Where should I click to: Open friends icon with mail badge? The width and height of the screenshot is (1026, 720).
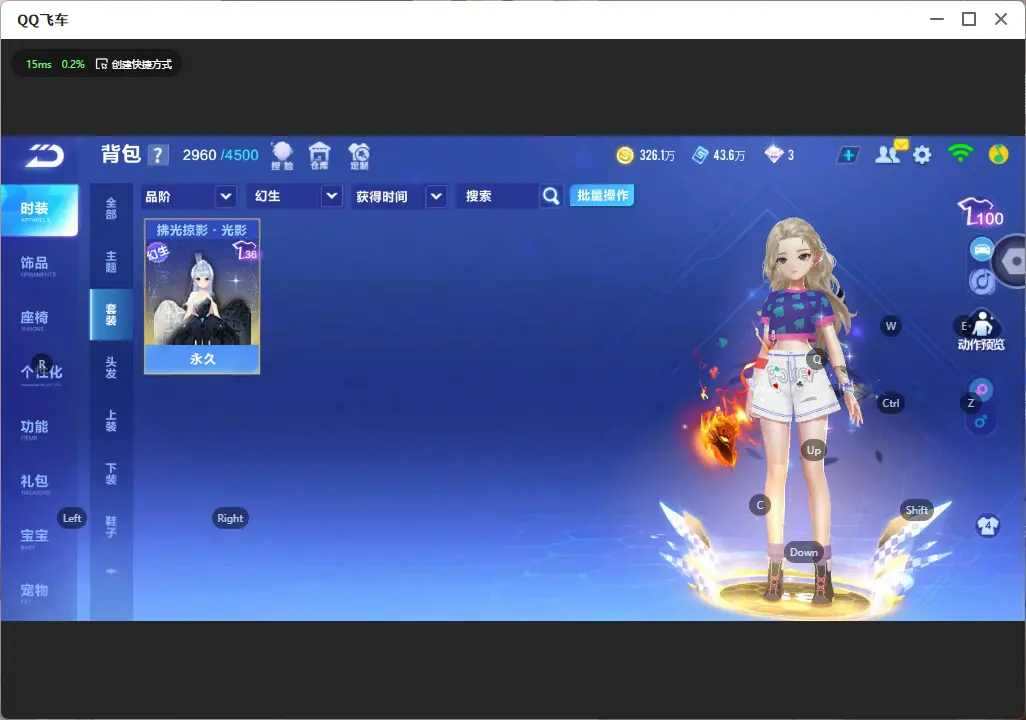pos(891,153)
